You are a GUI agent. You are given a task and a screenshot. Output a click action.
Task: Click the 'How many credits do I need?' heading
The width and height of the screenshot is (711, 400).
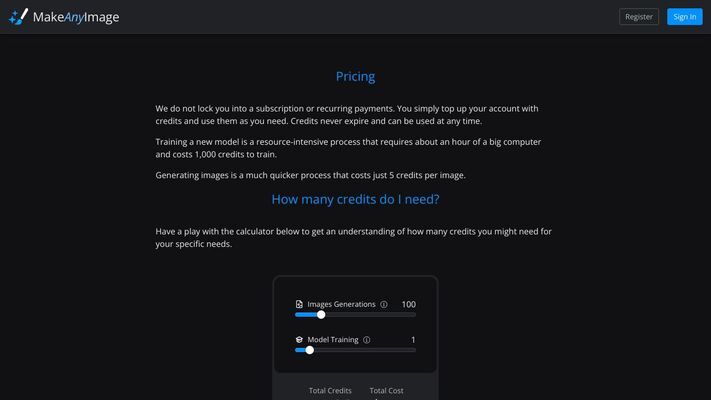pyautogui.click(x=356, y=199)
